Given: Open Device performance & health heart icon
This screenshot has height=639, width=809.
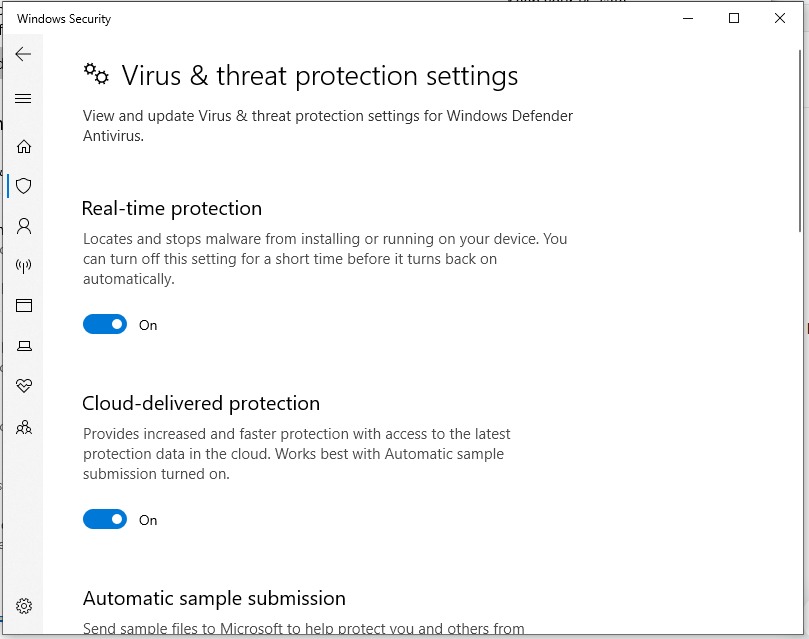Looking at the screenshot, I should 24,386.
